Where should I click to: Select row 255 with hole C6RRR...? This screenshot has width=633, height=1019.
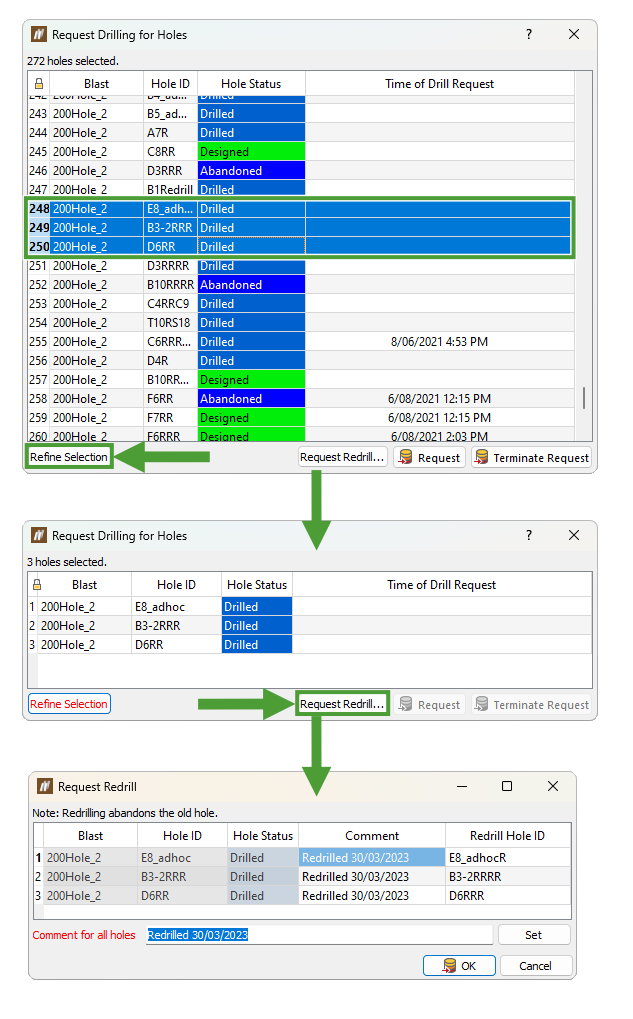pyautogui.click(x=300, y=341)
